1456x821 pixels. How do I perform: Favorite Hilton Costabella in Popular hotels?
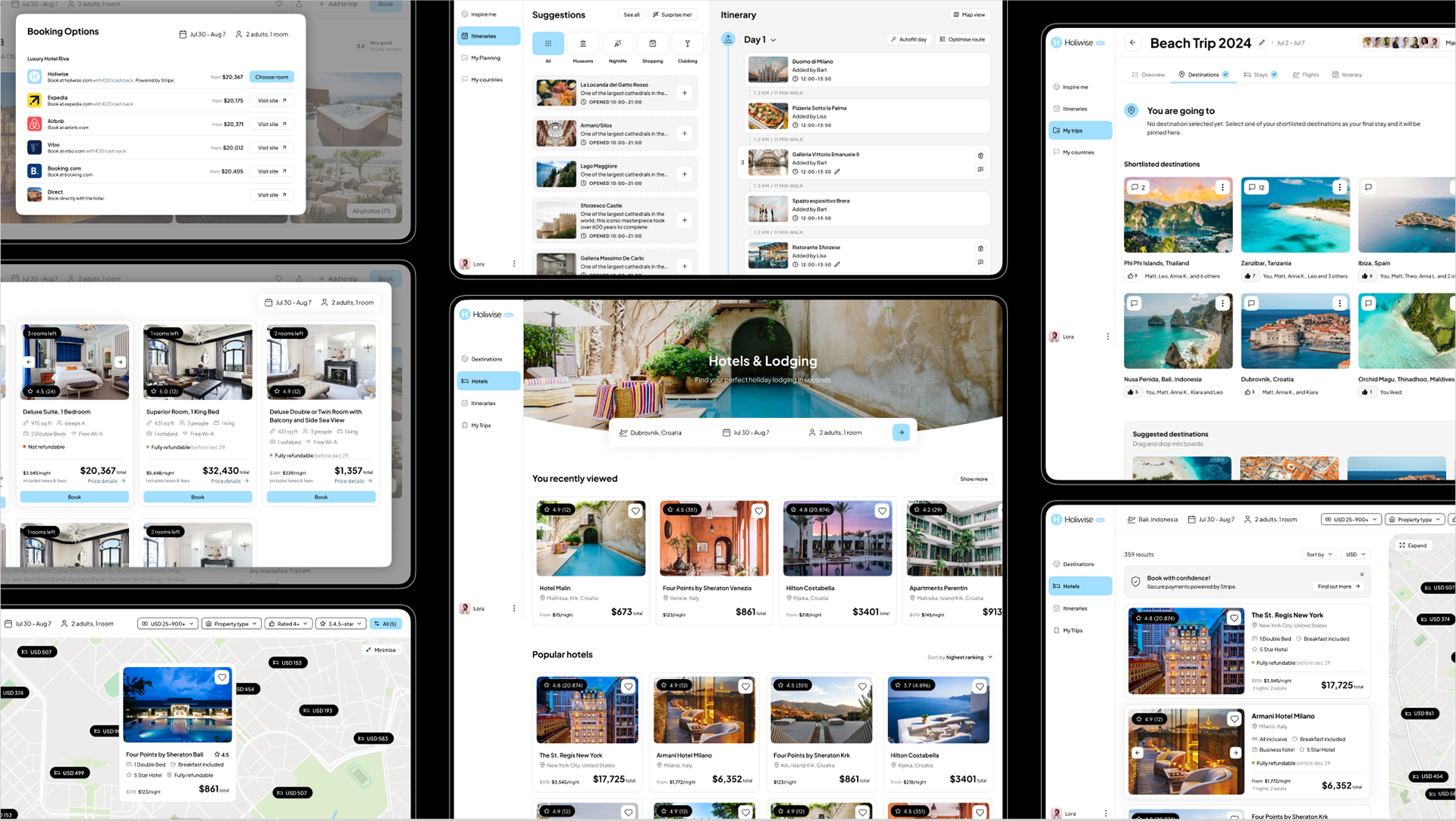(x=980, y=686)
